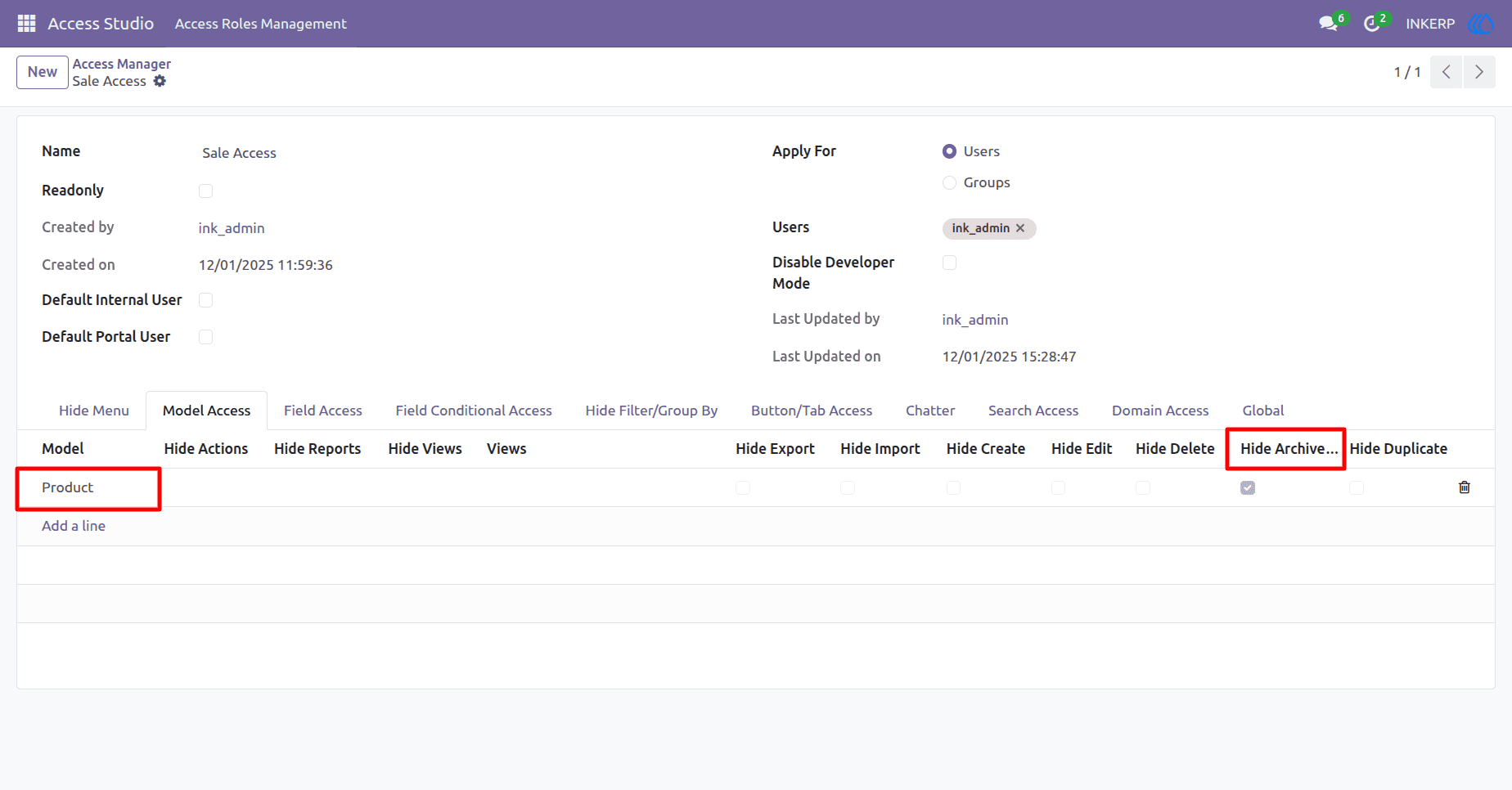This screenshot has width=1512, height=790.
Task: Open the apps grid menu icon
Action: (26, 24)
